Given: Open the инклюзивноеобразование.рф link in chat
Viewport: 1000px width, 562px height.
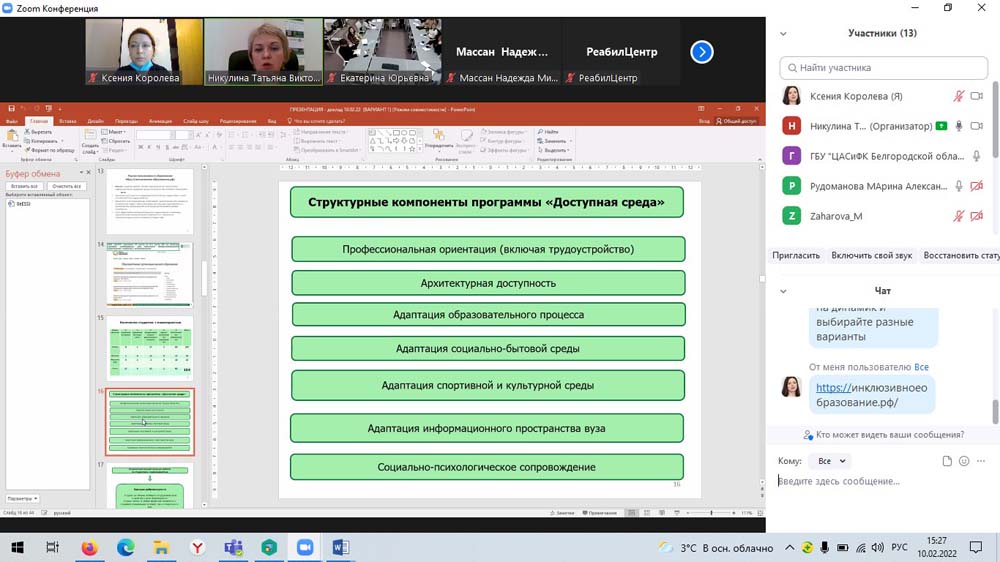Looking at the screenshot, I should [x=871, y=395].
